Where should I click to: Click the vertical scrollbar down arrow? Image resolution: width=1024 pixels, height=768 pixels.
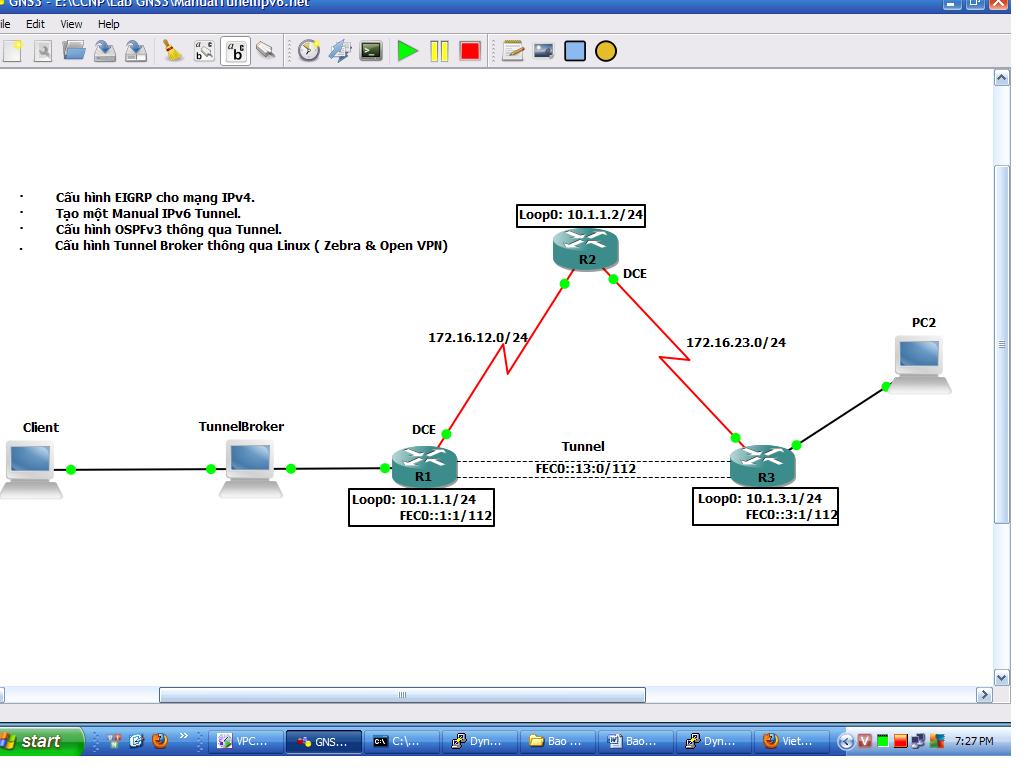coord(1002,677)
